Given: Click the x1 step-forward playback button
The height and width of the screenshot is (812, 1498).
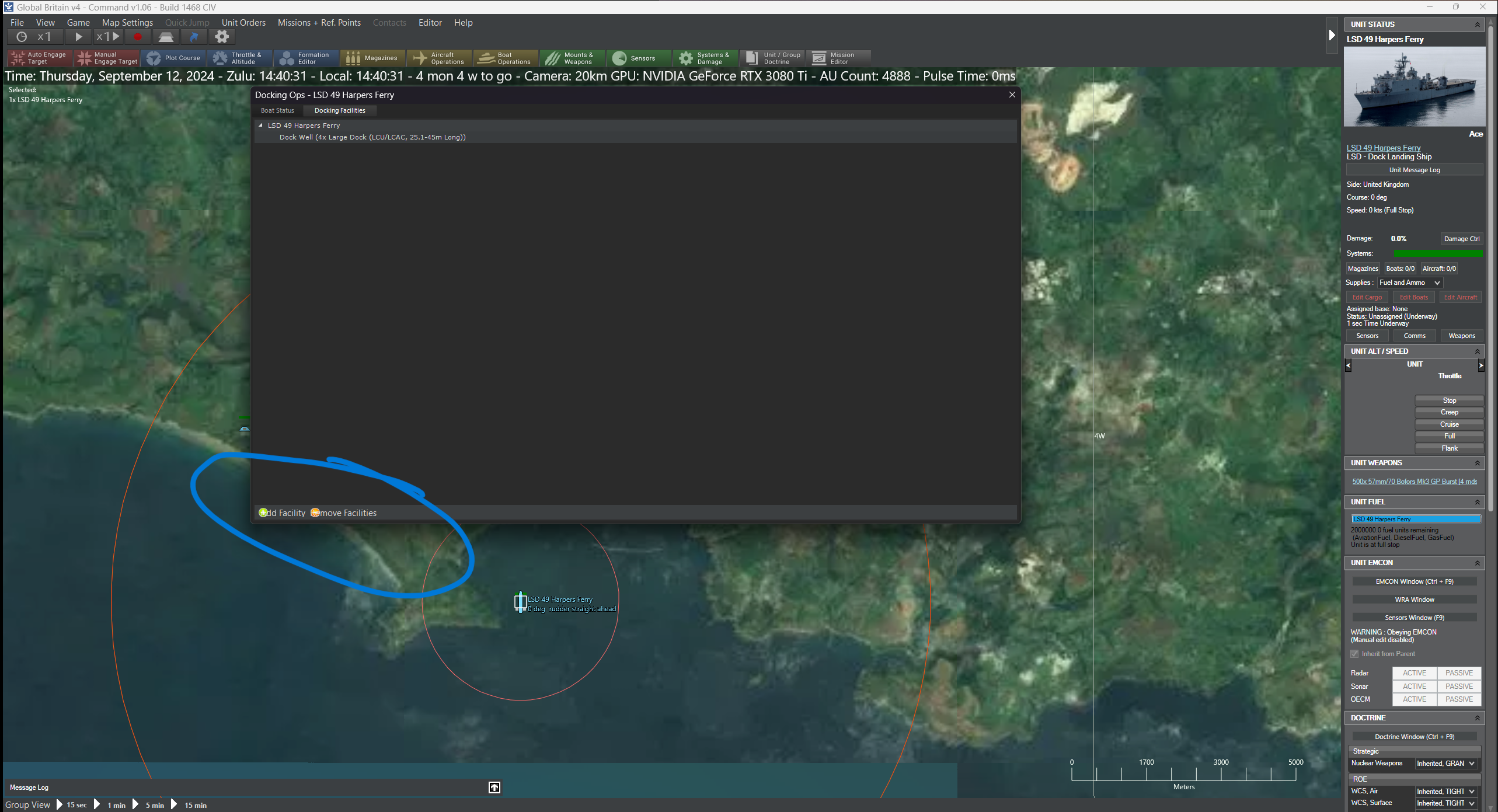Looking at the screenshot, I should coord(108,37).
